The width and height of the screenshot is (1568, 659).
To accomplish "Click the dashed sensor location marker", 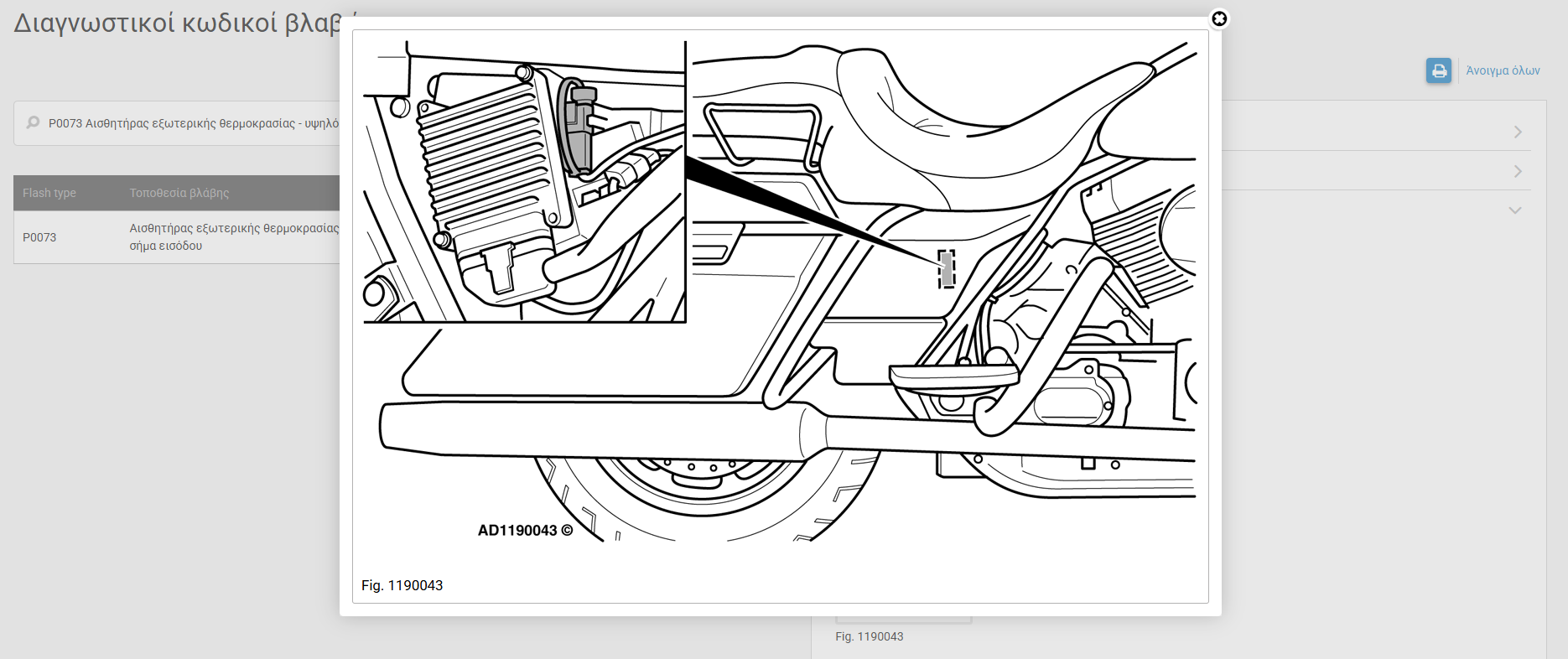I will coord(946,269).
